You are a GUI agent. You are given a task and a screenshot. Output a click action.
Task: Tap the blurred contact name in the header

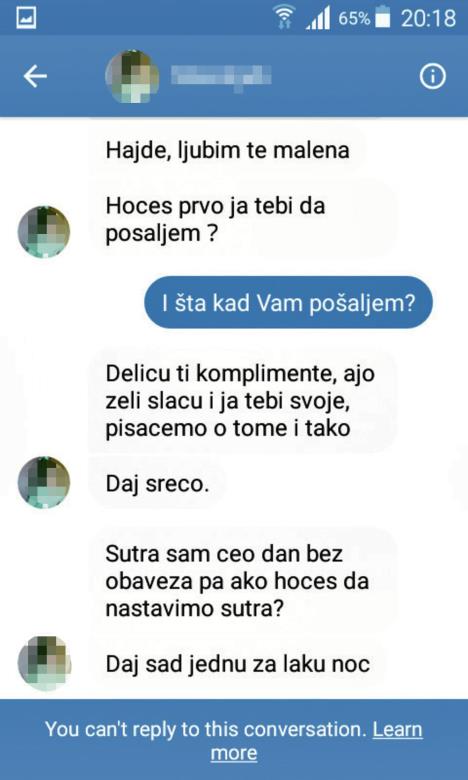[221, 77]
